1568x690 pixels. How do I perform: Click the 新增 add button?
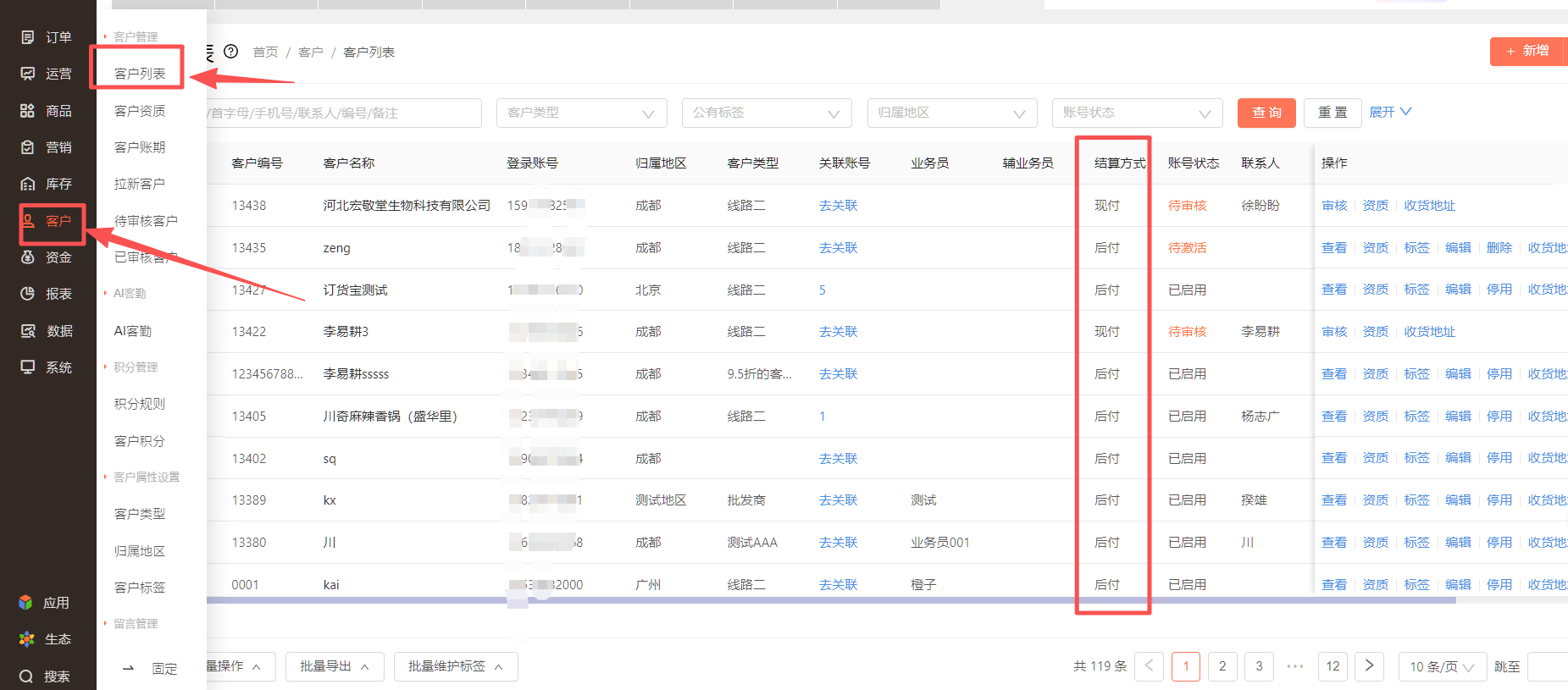[1528, 51]
